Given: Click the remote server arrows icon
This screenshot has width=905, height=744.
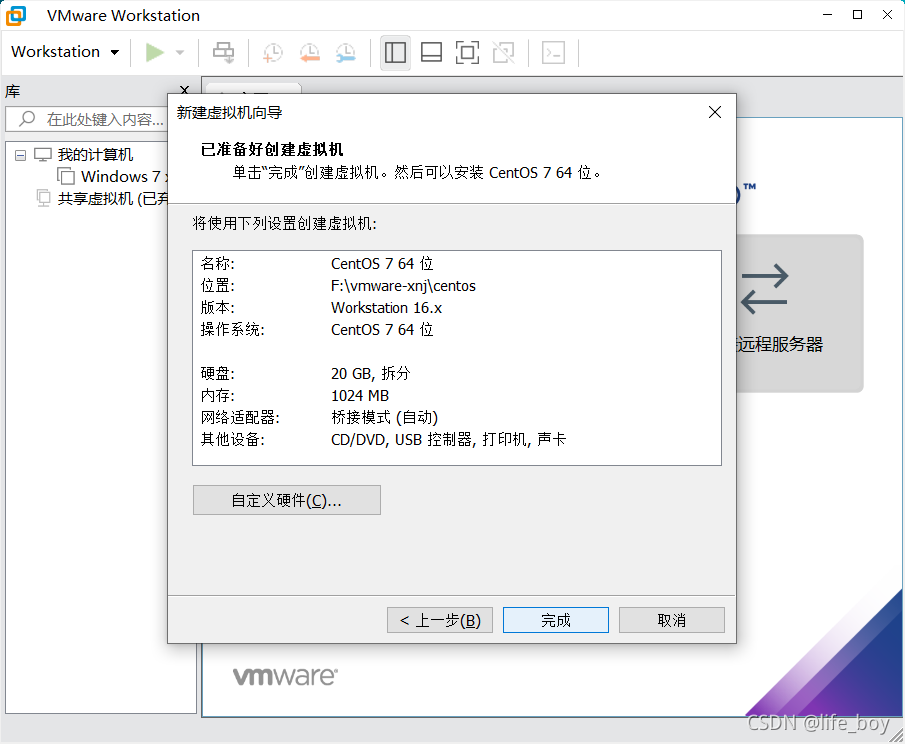Looking at the screenshot, I should coord(764,289).
